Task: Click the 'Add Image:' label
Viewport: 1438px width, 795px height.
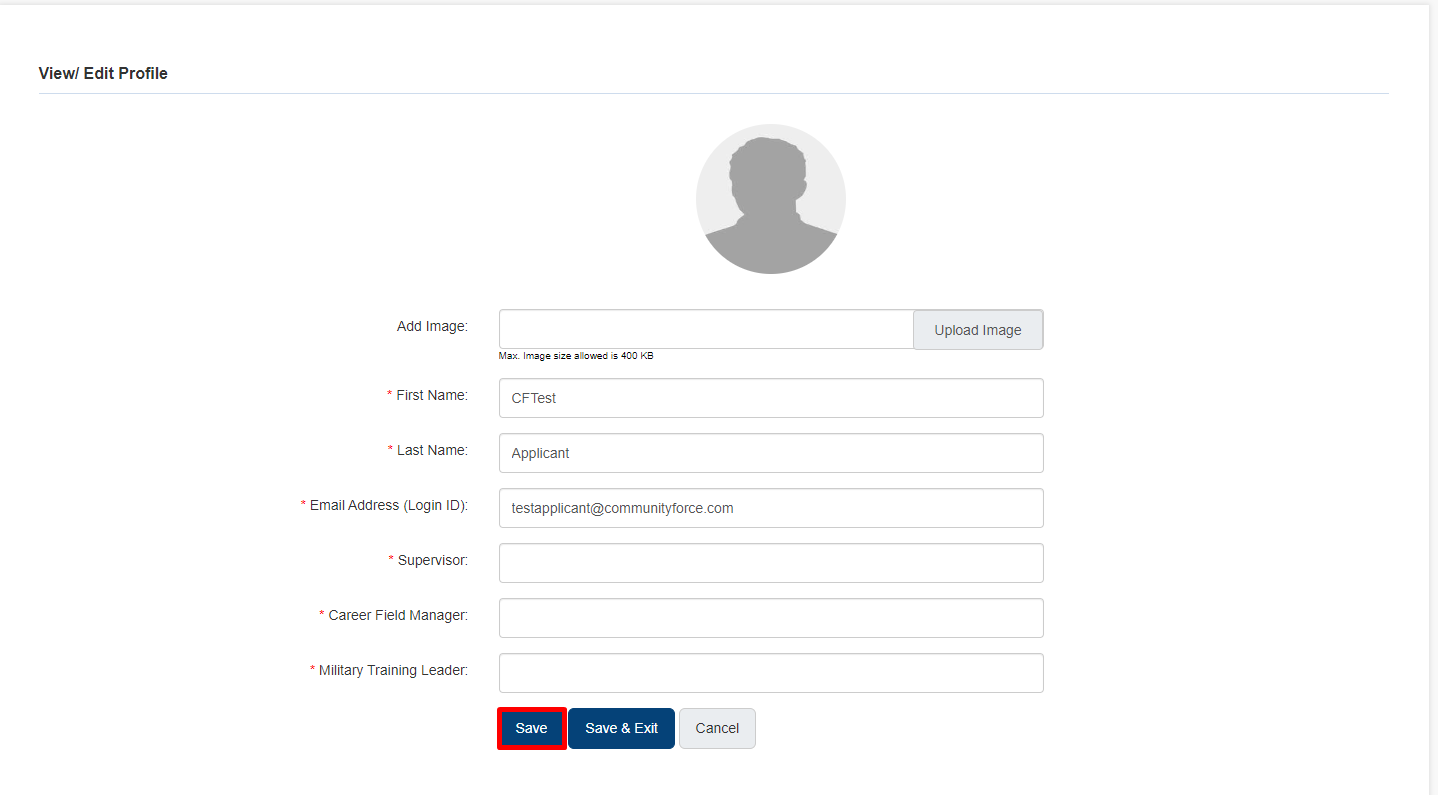Action: (x=432, y=326)
